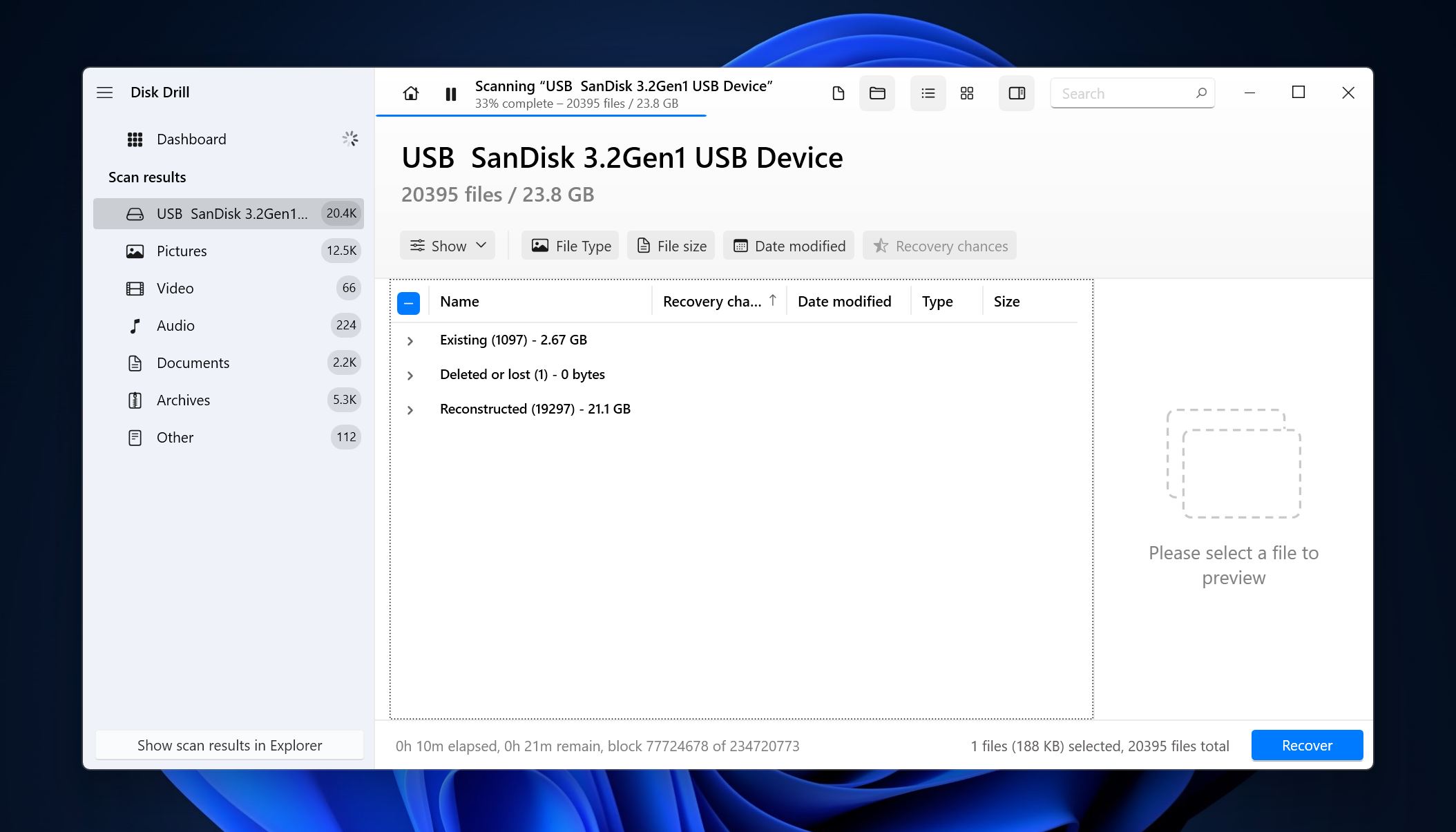
Task: Click the Recovery chances filter icon
Action: click(879, 245)
